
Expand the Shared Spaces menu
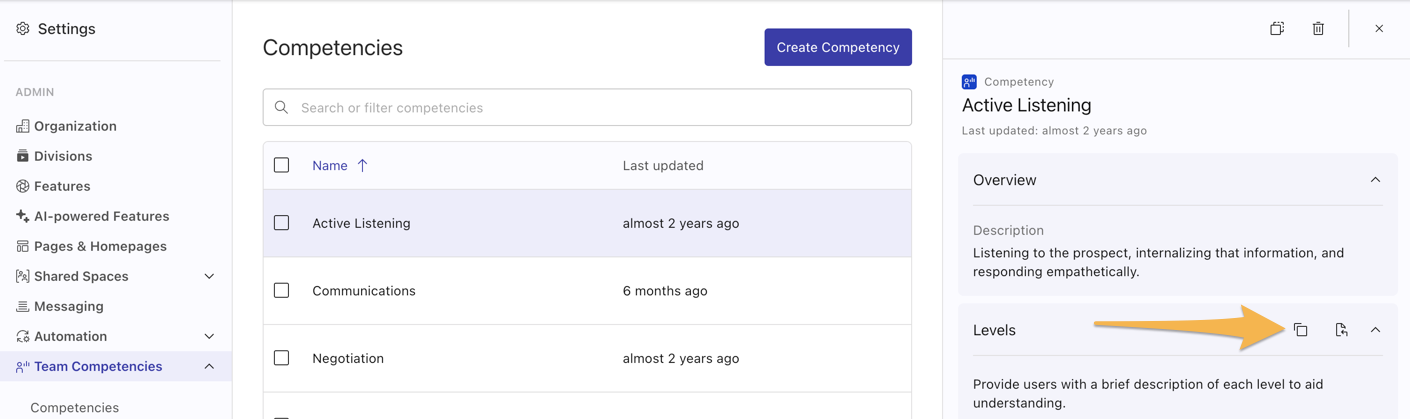click(209, 276)
